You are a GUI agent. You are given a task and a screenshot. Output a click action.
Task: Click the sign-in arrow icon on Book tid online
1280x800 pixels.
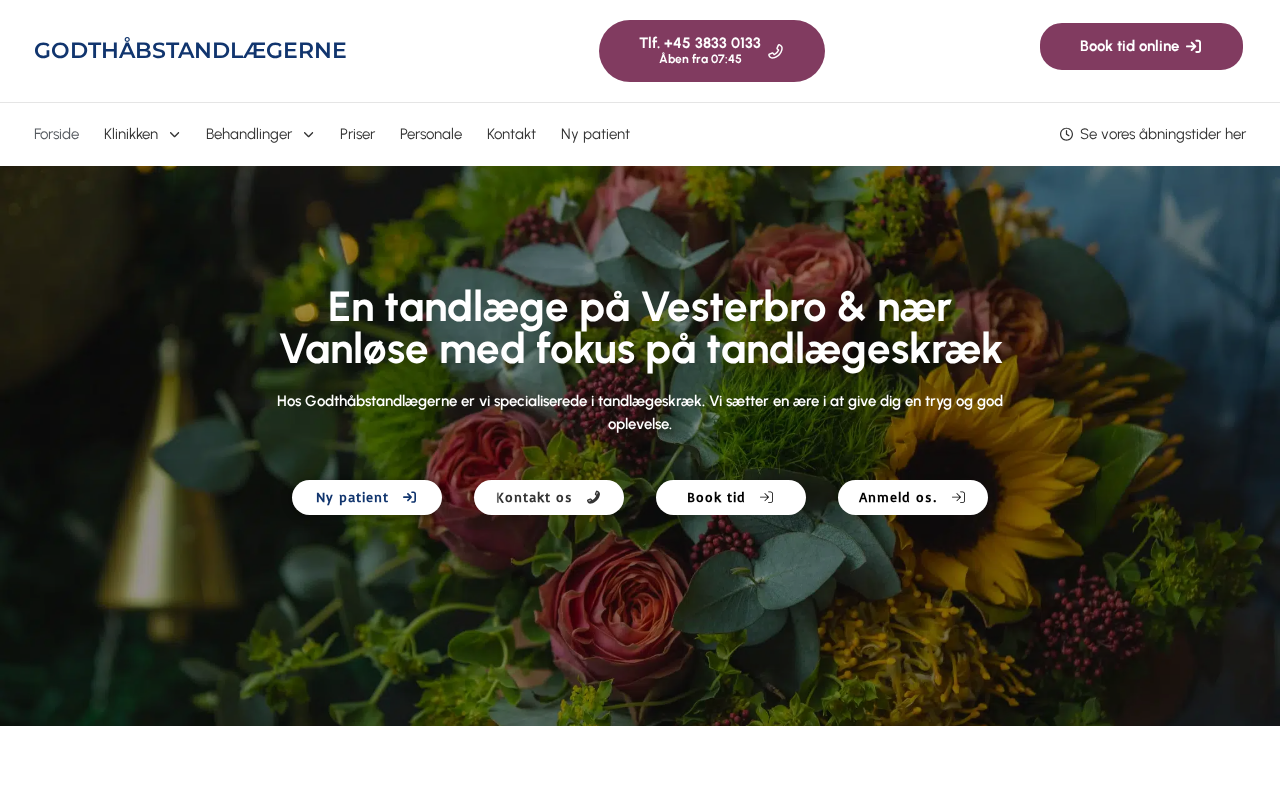pyautogui.click(x=1193, y=46)
